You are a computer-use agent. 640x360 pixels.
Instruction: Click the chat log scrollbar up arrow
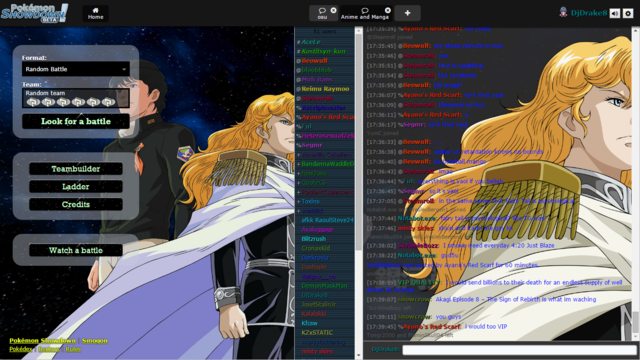click(x=636, y=31)
